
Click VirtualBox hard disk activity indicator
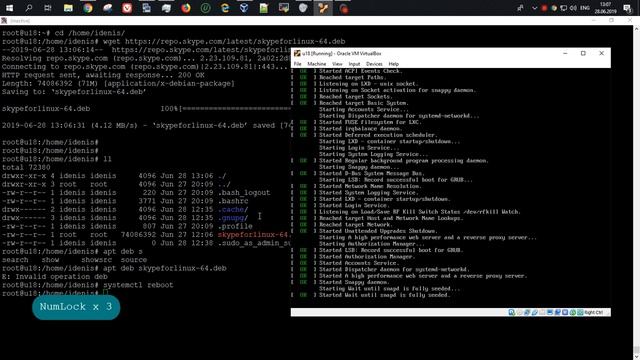tap(511, 312)
